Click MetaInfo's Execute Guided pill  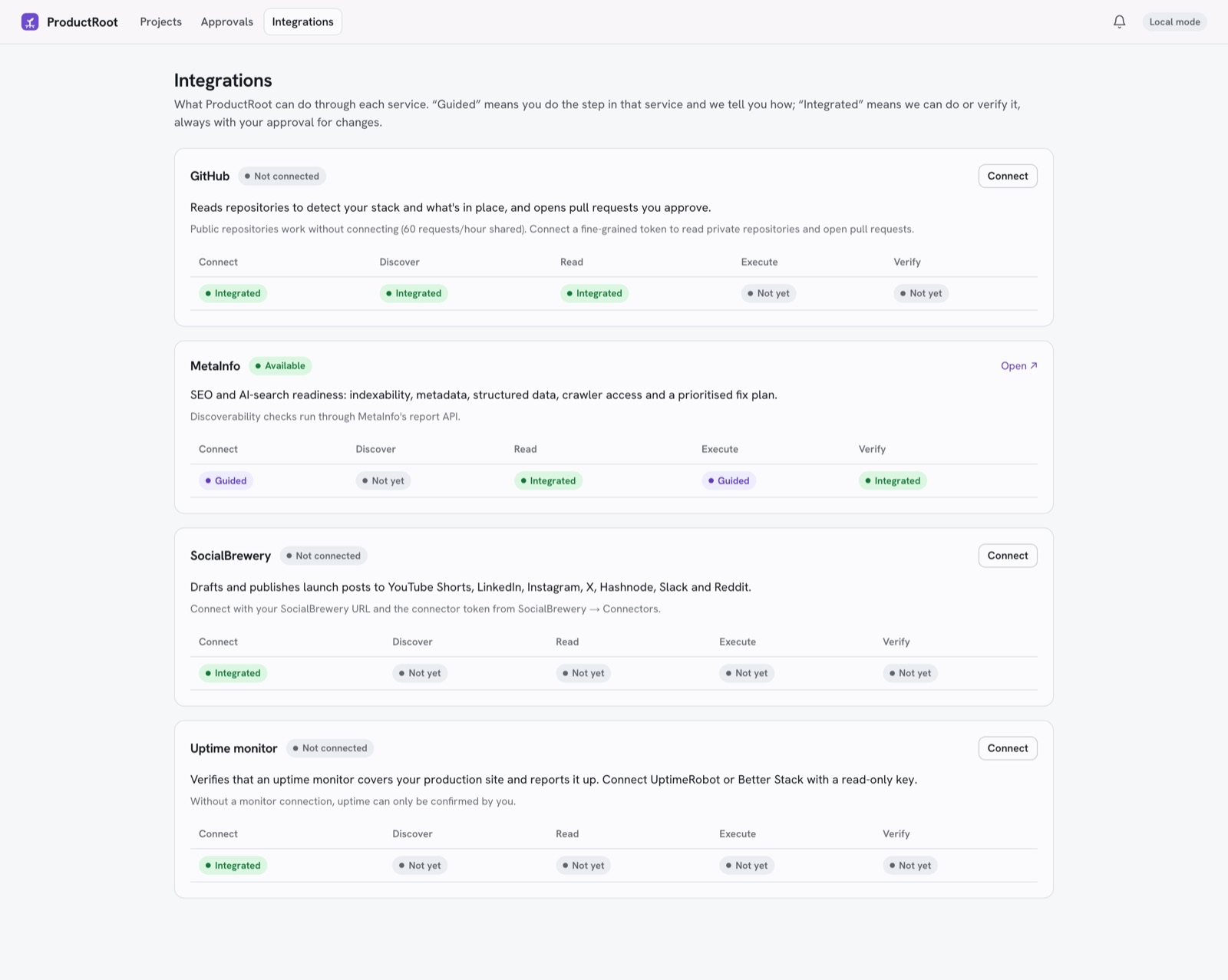728,480
